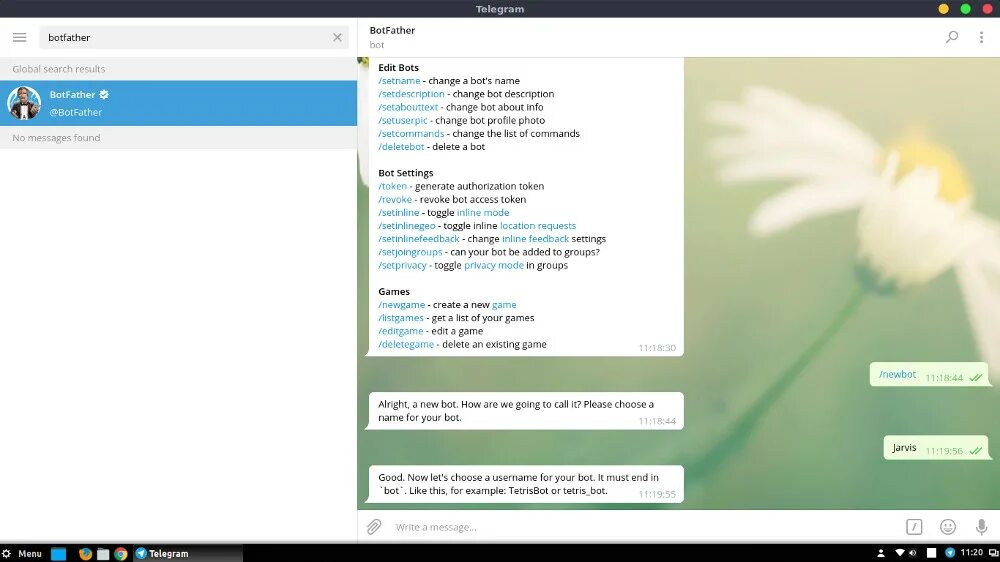Select the BotFather search result
Screen dimensions: 1000x562
(x=179, y=103)
